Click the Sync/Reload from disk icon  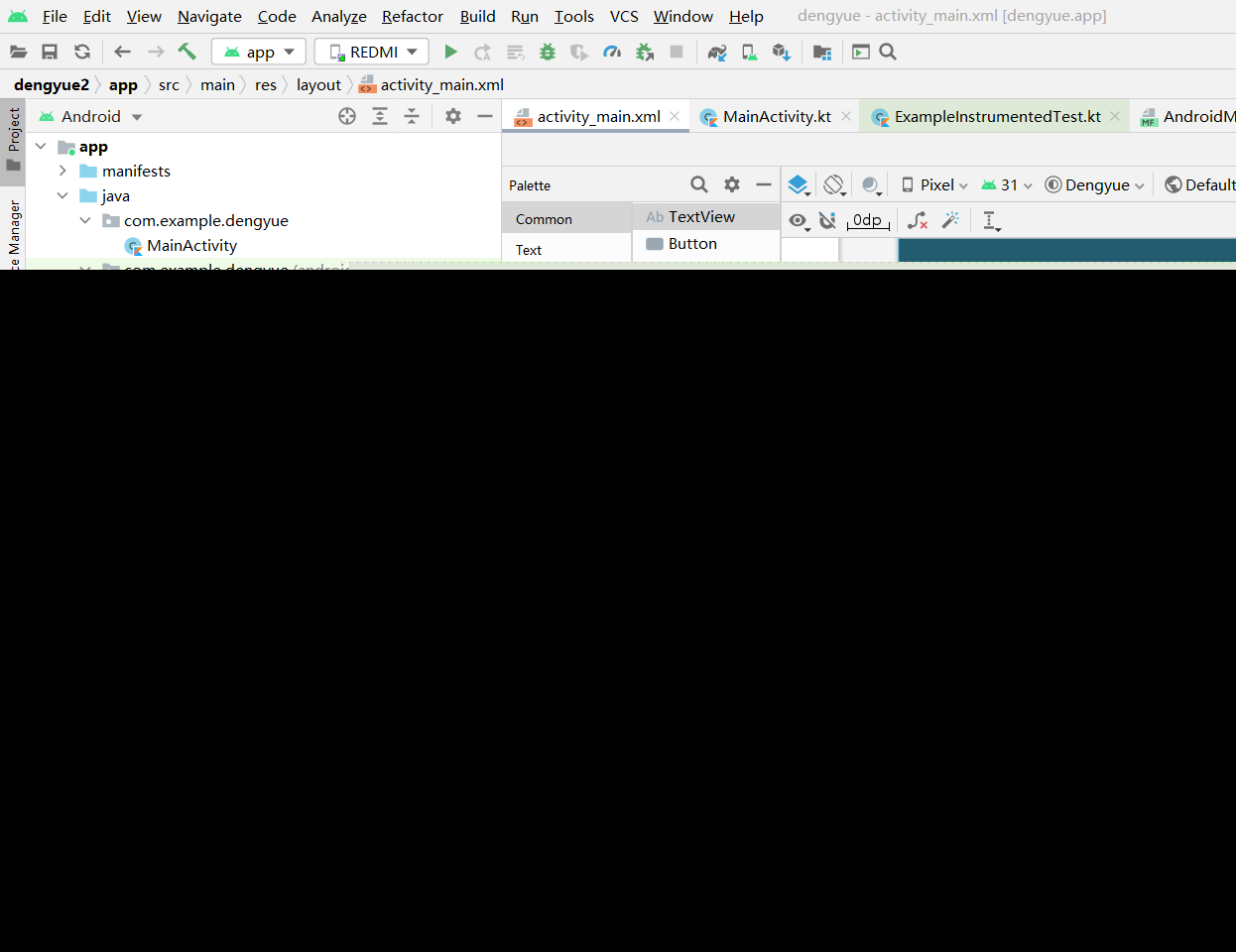[82, 52]
